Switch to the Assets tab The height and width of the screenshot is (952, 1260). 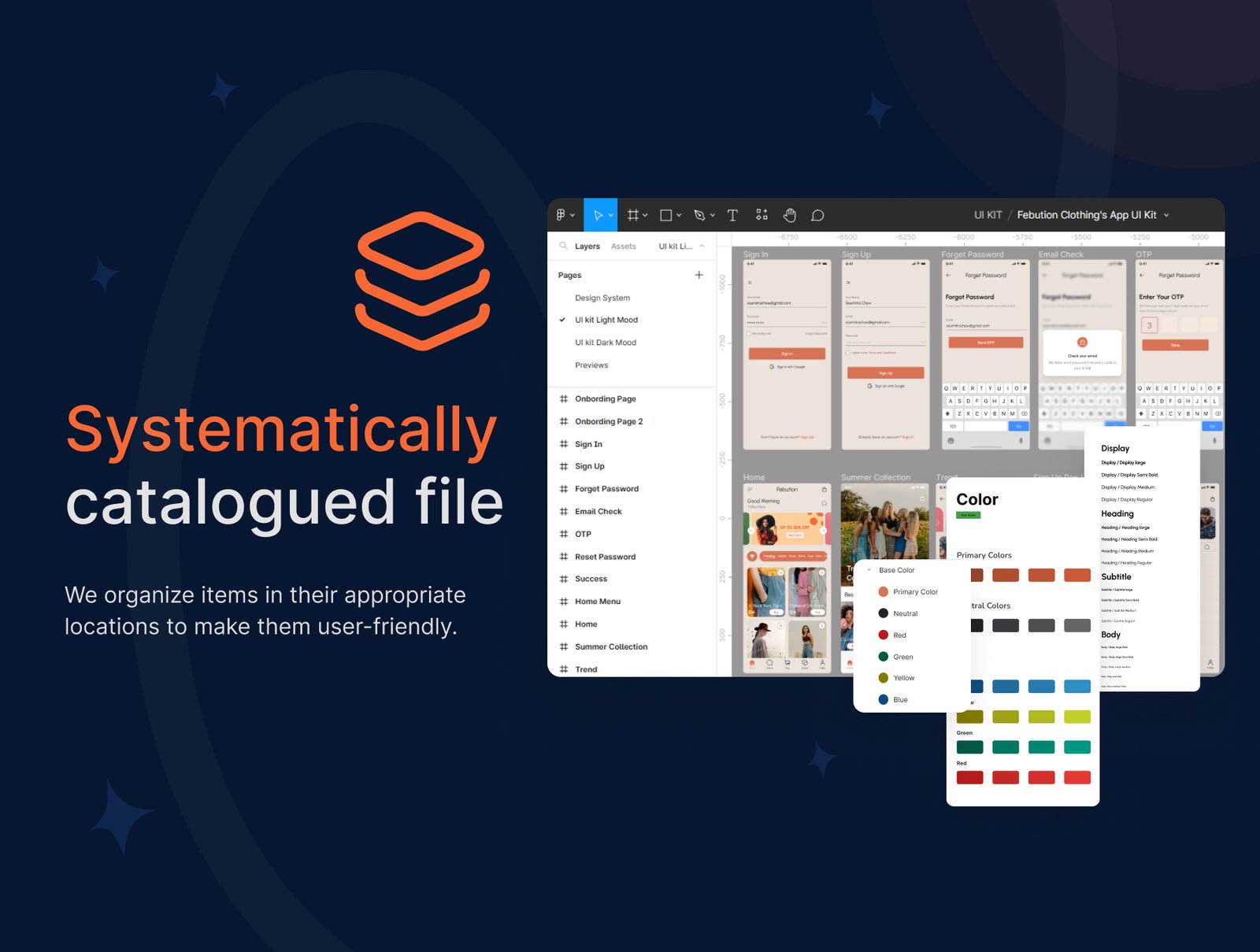pos(623,246)
